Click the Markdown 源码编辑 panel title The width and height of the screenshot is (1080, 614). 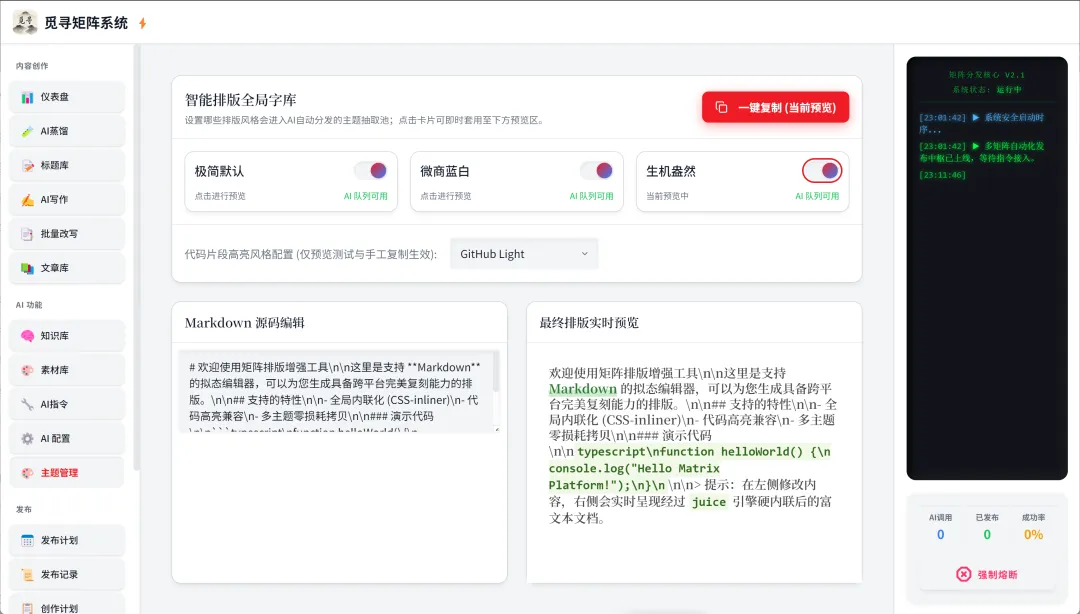(245, 323)
